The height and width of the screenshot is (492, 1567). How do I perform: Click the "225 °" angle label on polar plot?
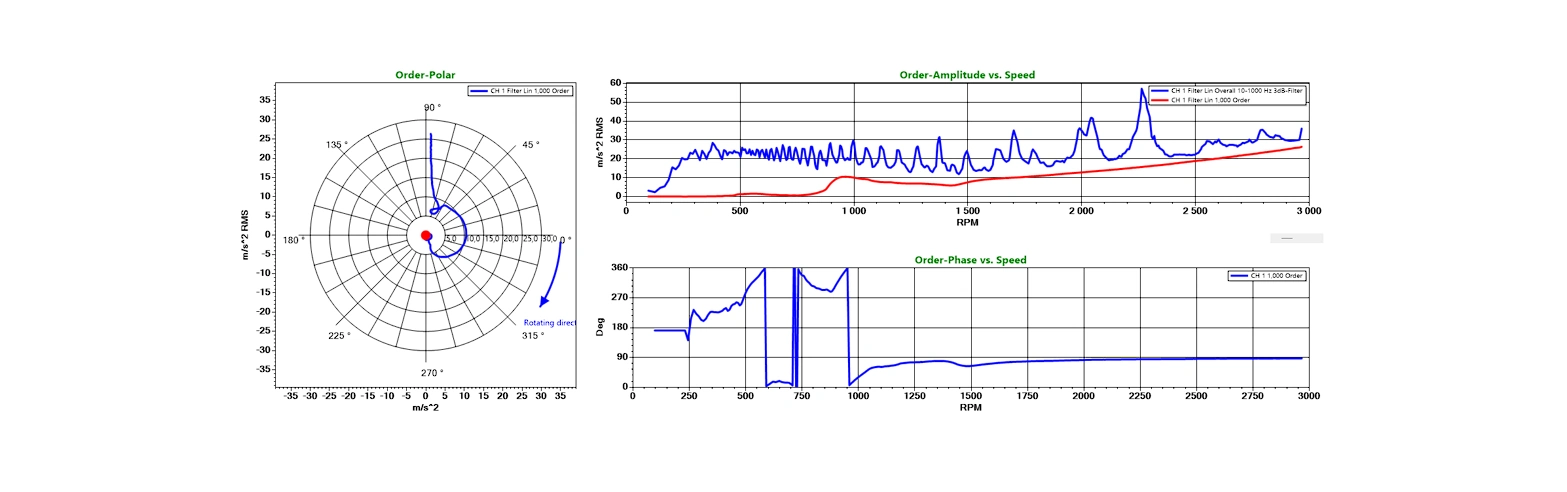point(339,335)
